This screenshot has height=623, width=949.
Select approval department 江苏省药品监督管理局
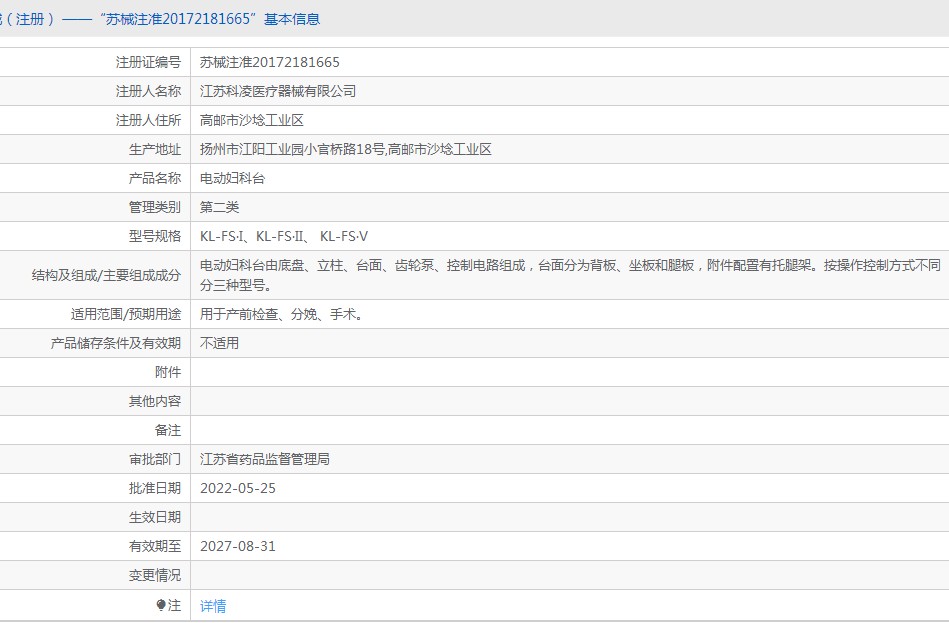click(x=265, y=460)
